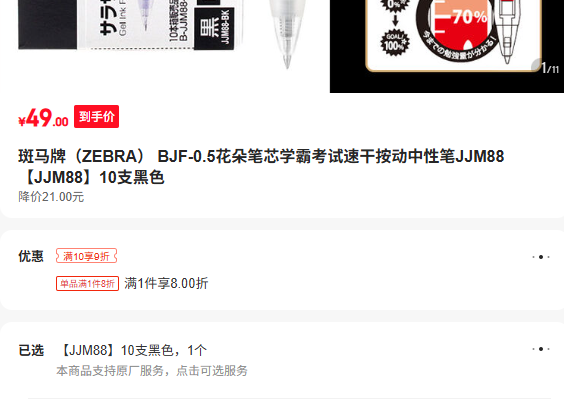Click the 满1件享8.00折 promotion text
This screenshot has height=414, width=564.
[x=166, y=283]
